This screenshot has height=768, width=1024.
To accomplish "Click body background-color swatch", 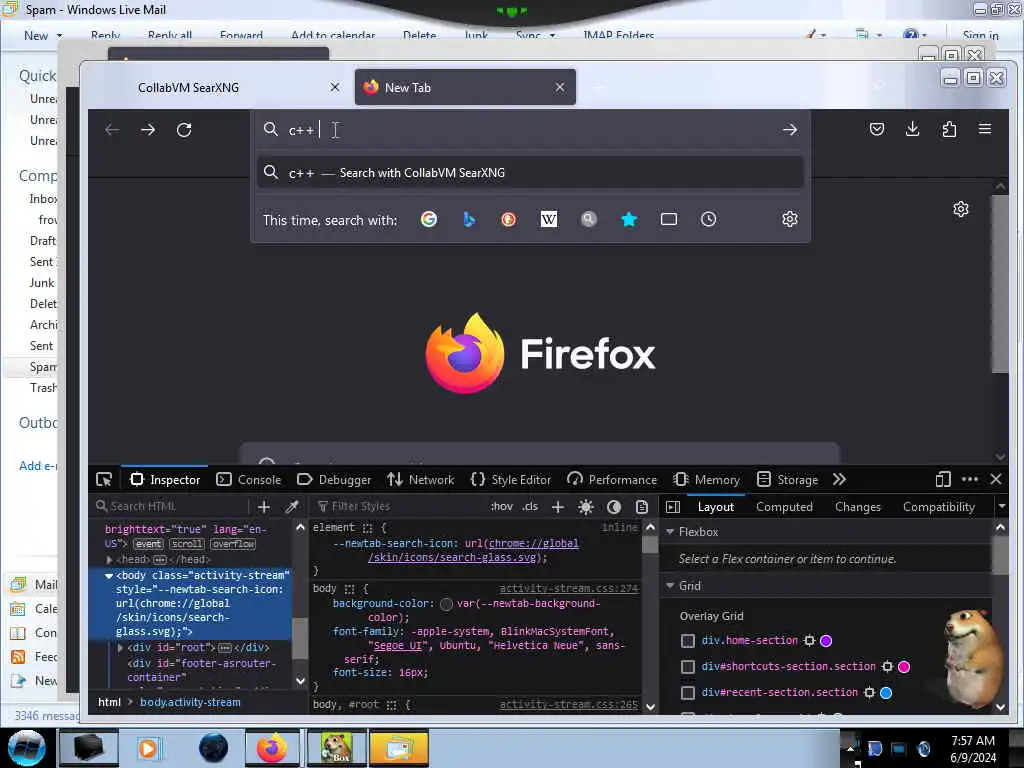I will pos(447,604).
